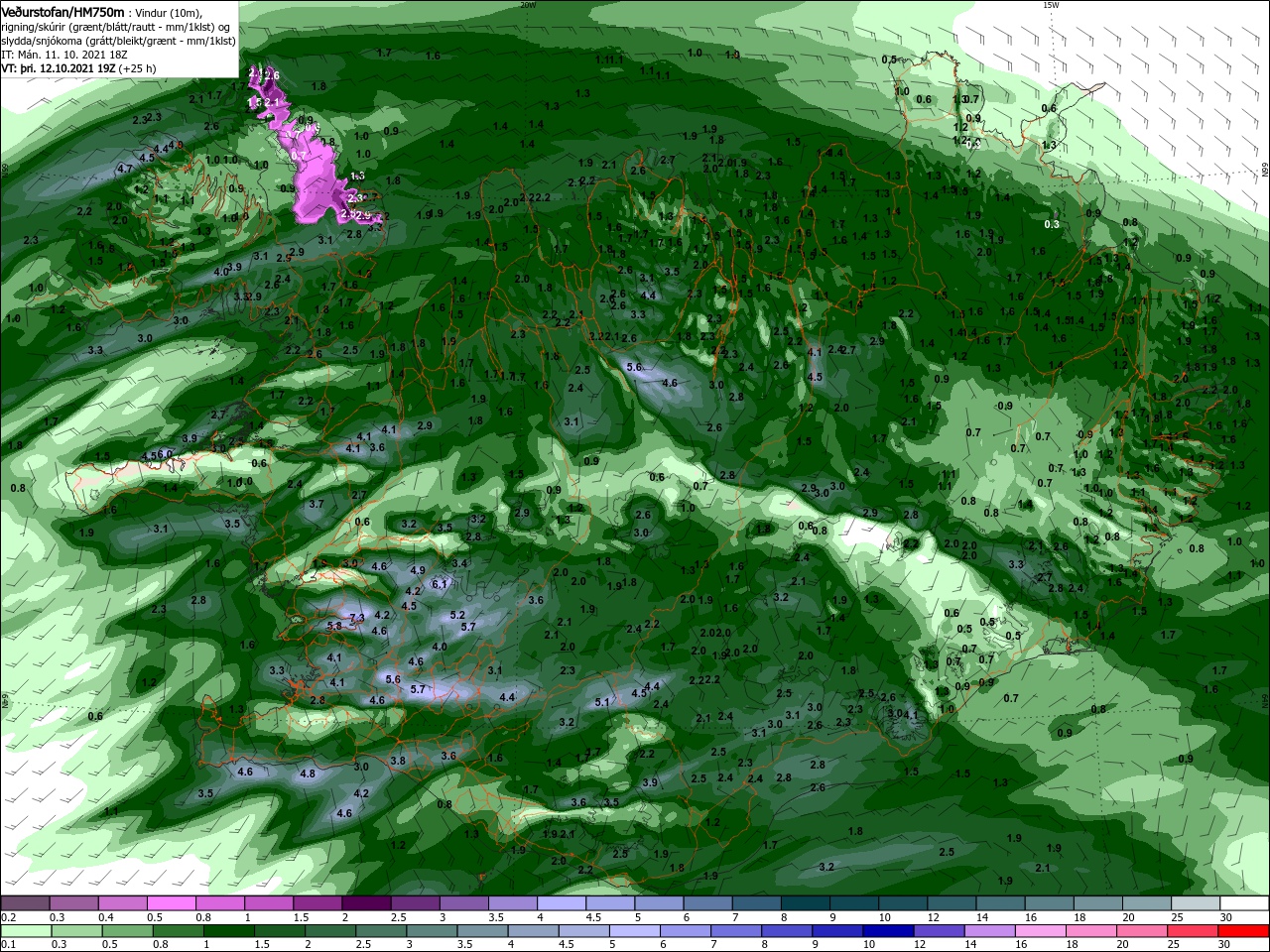1270x952 pixels.
Task: Select the 5.1 precipitation value on the map
Action: 602,702
